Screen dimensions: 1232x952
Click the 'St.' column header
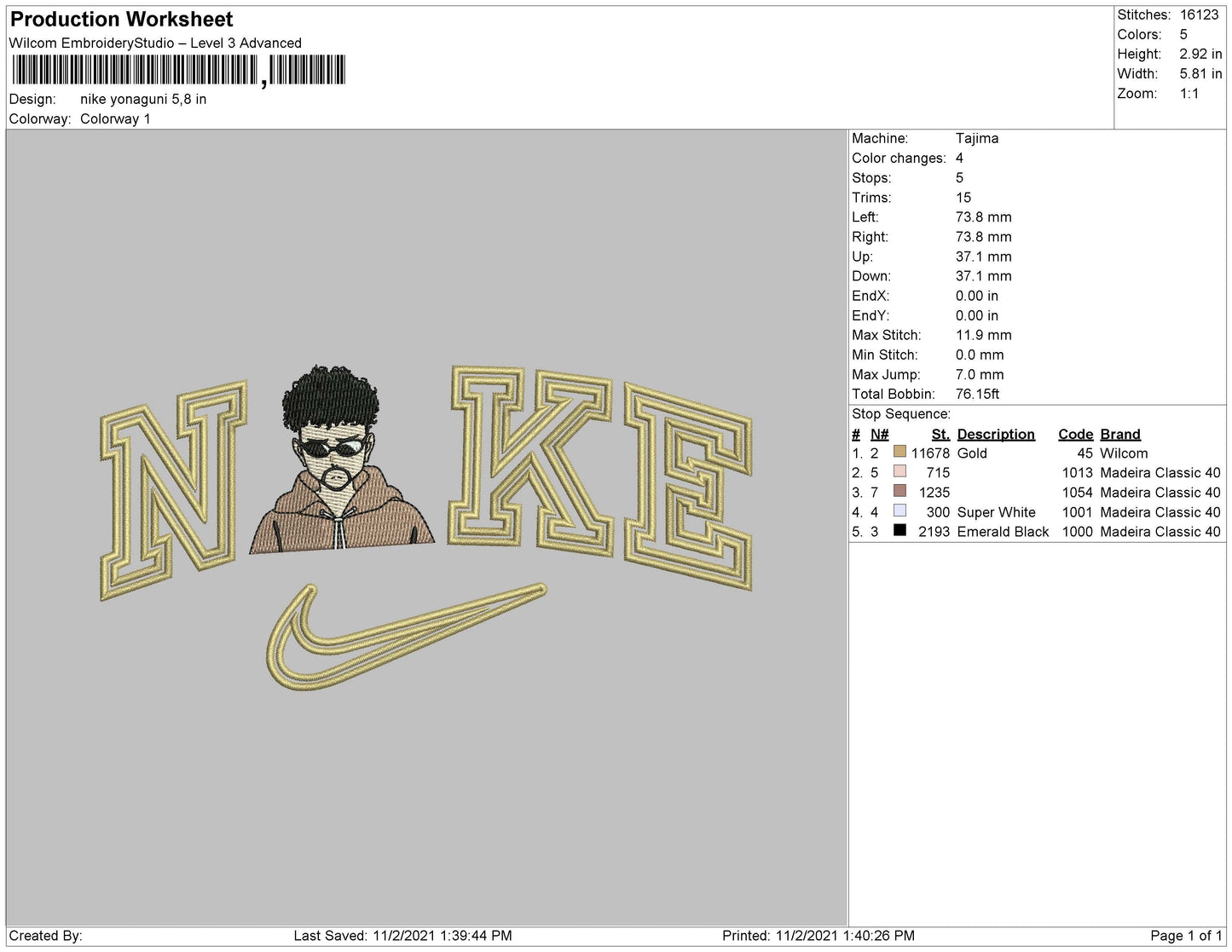click(x=940, y=434)
